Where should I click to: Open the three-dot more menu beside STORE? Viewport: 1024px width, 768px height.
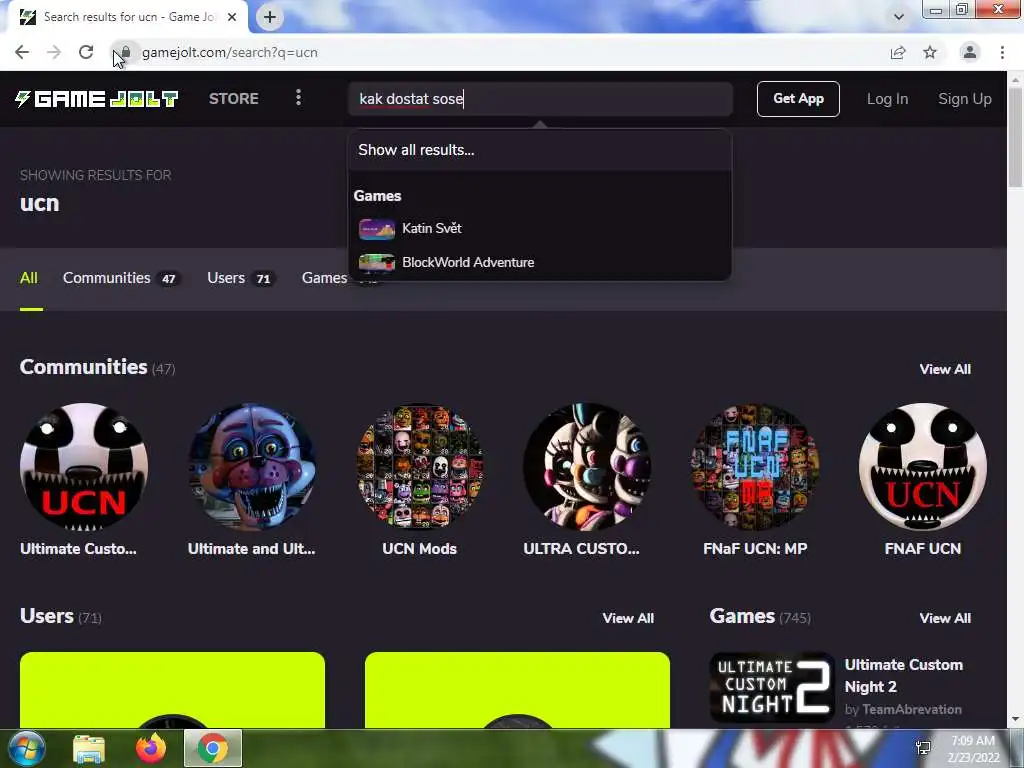(x=298, y=98)
